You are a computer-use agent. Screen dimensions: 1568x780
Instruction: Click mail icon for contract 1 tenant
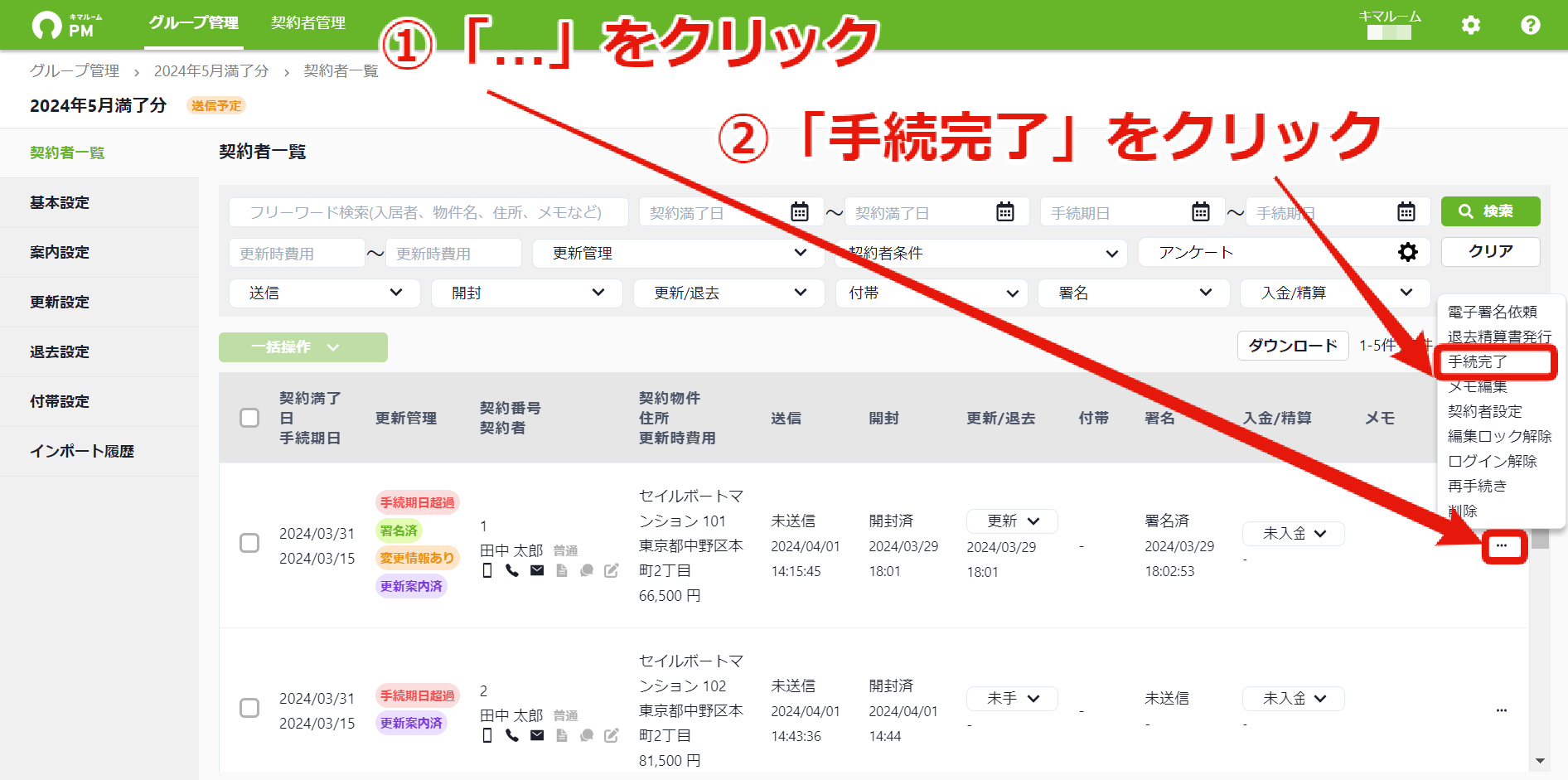click(x=537, y=570)
